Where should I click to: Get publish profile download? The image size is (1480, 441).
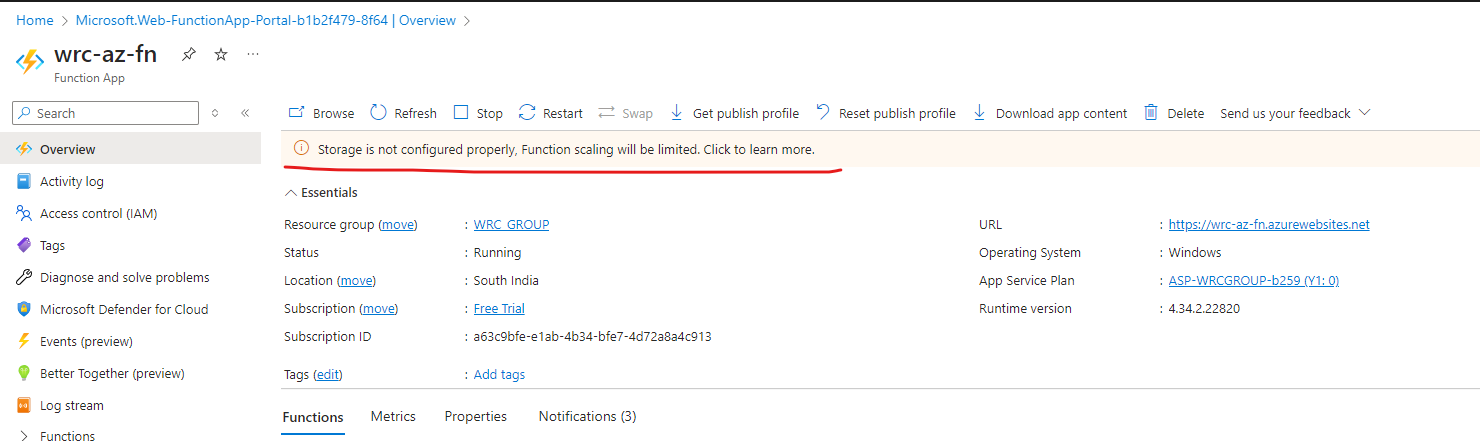734,113
